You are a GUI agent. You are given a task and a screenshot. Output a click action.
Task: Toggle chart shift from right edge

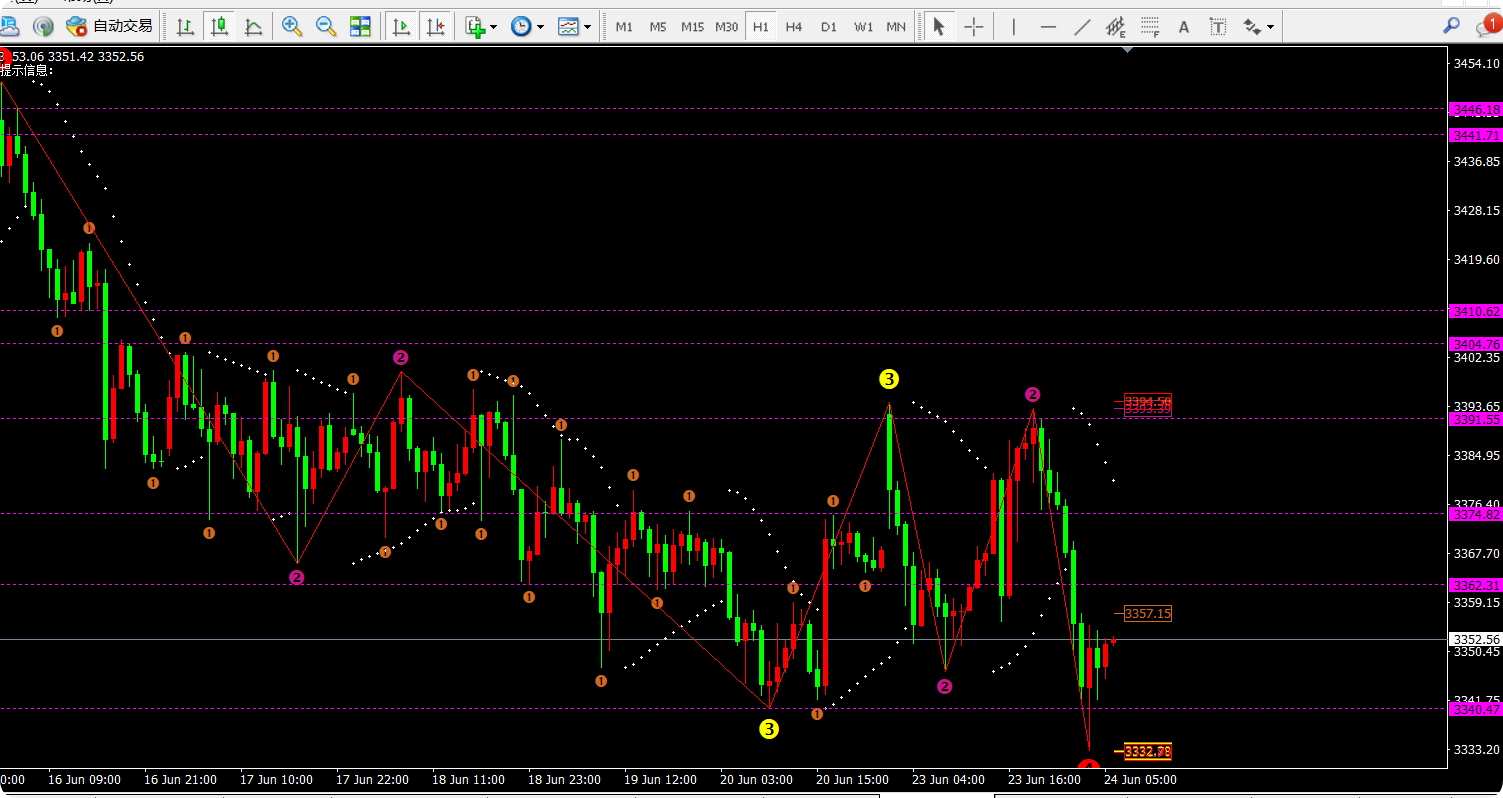point(434,27)
